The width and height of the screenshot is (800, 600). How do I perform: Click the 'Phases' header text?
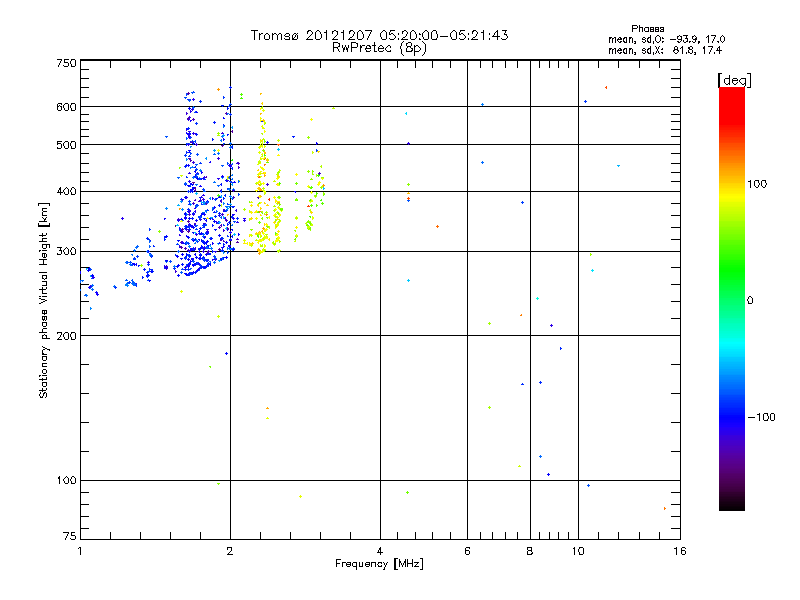647,29
